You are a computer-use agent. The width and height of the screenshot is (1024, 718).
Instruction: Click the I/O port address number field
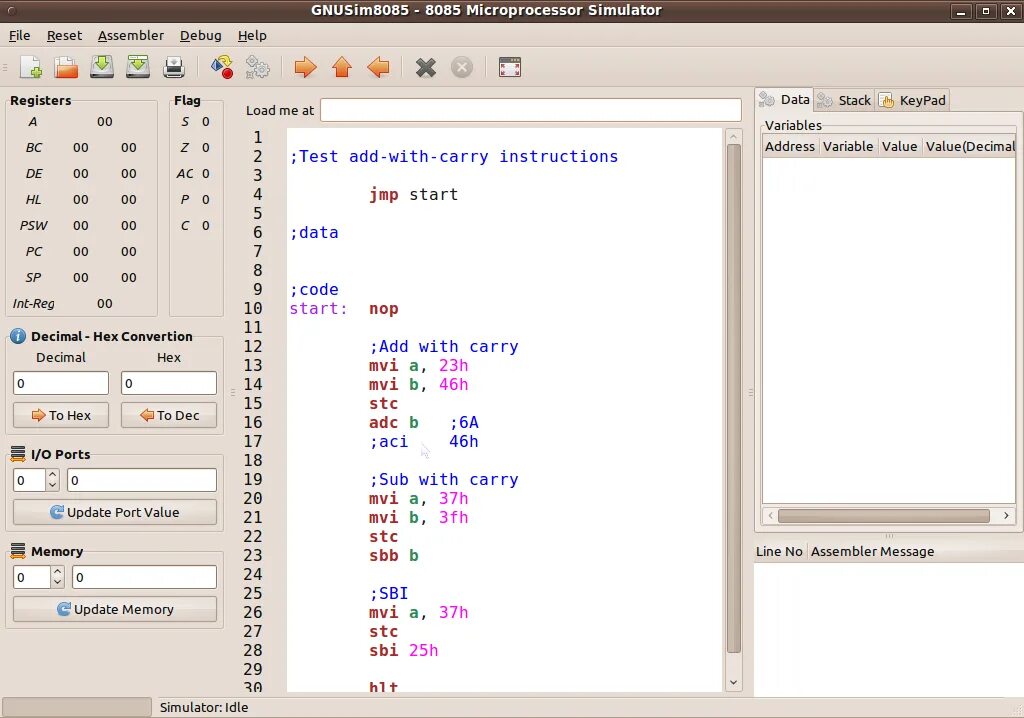[x=29, y=480]
